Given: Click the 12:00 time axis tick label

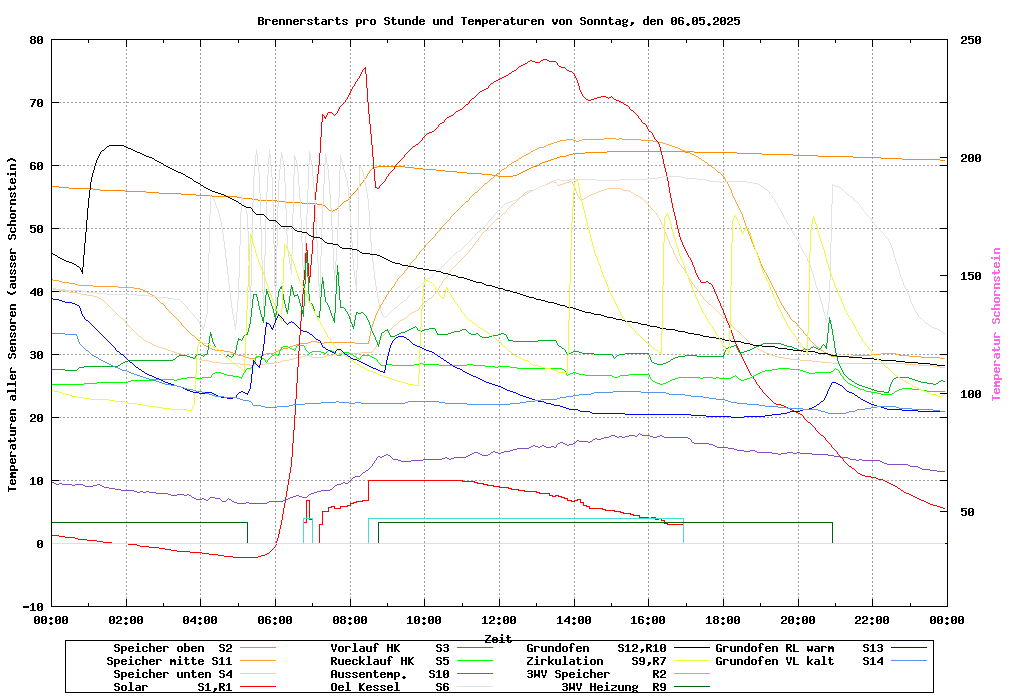Looking at the screenshot, I should pos(498,620).
